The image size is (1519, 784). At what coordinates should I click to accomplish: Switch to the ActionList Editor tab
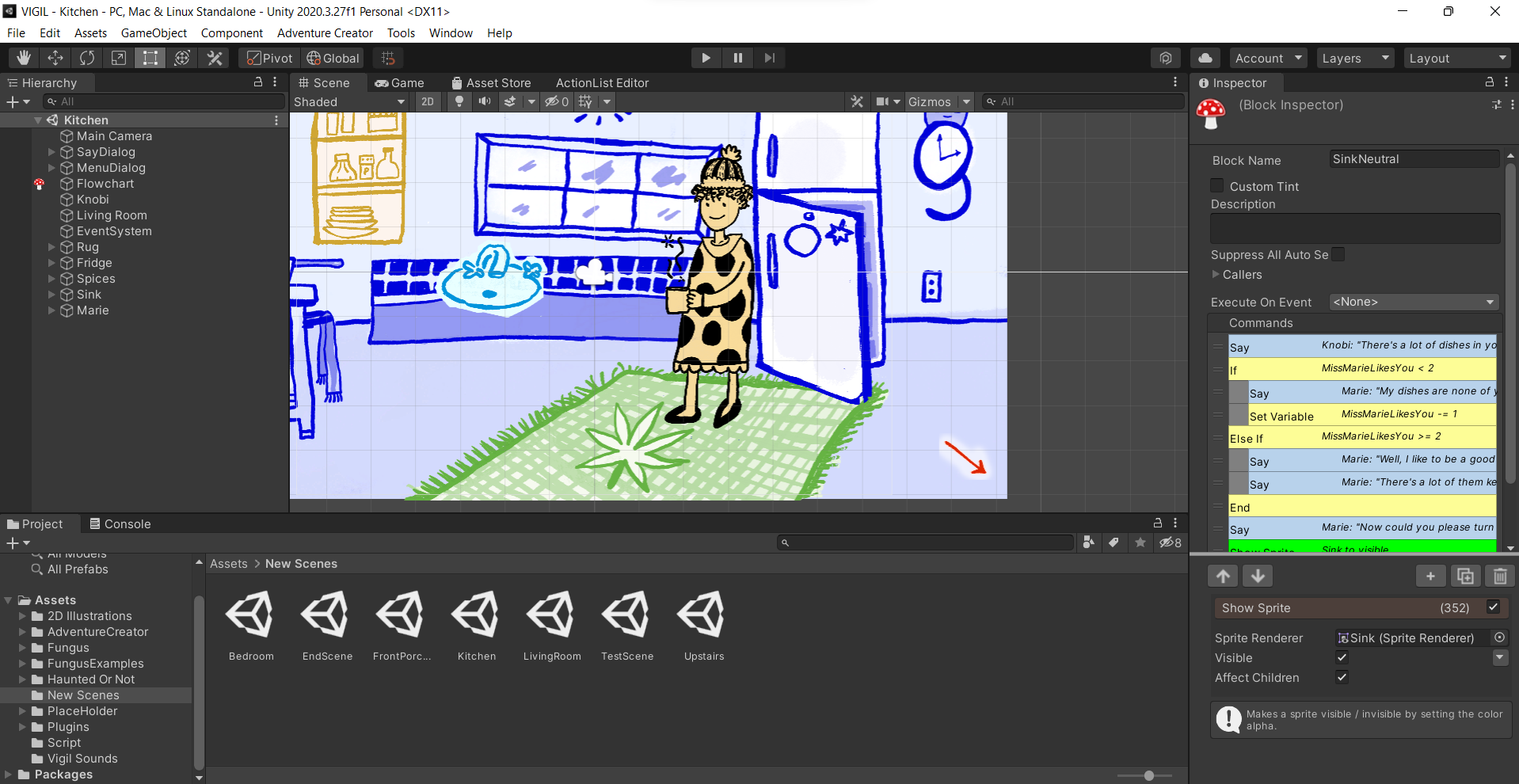tap(602, 82)
